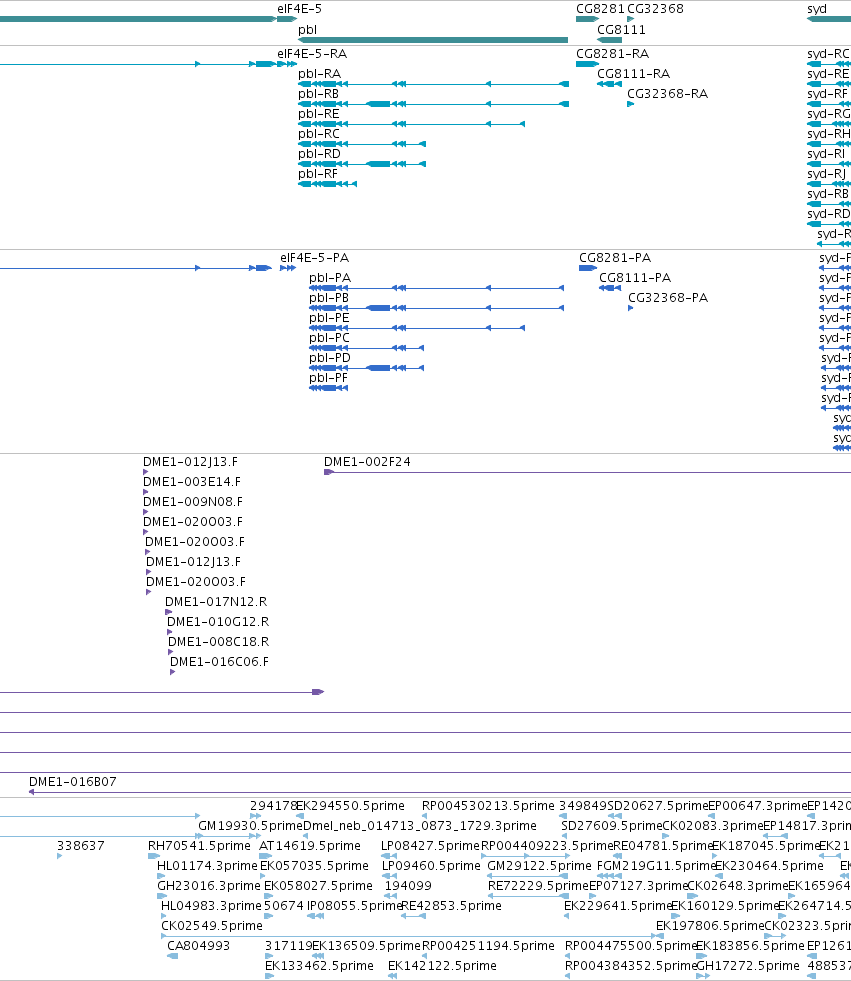This screenshot has height=981, width=851.
Task: Click the CK02549.5prime EST label
Action: pos(211,926)
